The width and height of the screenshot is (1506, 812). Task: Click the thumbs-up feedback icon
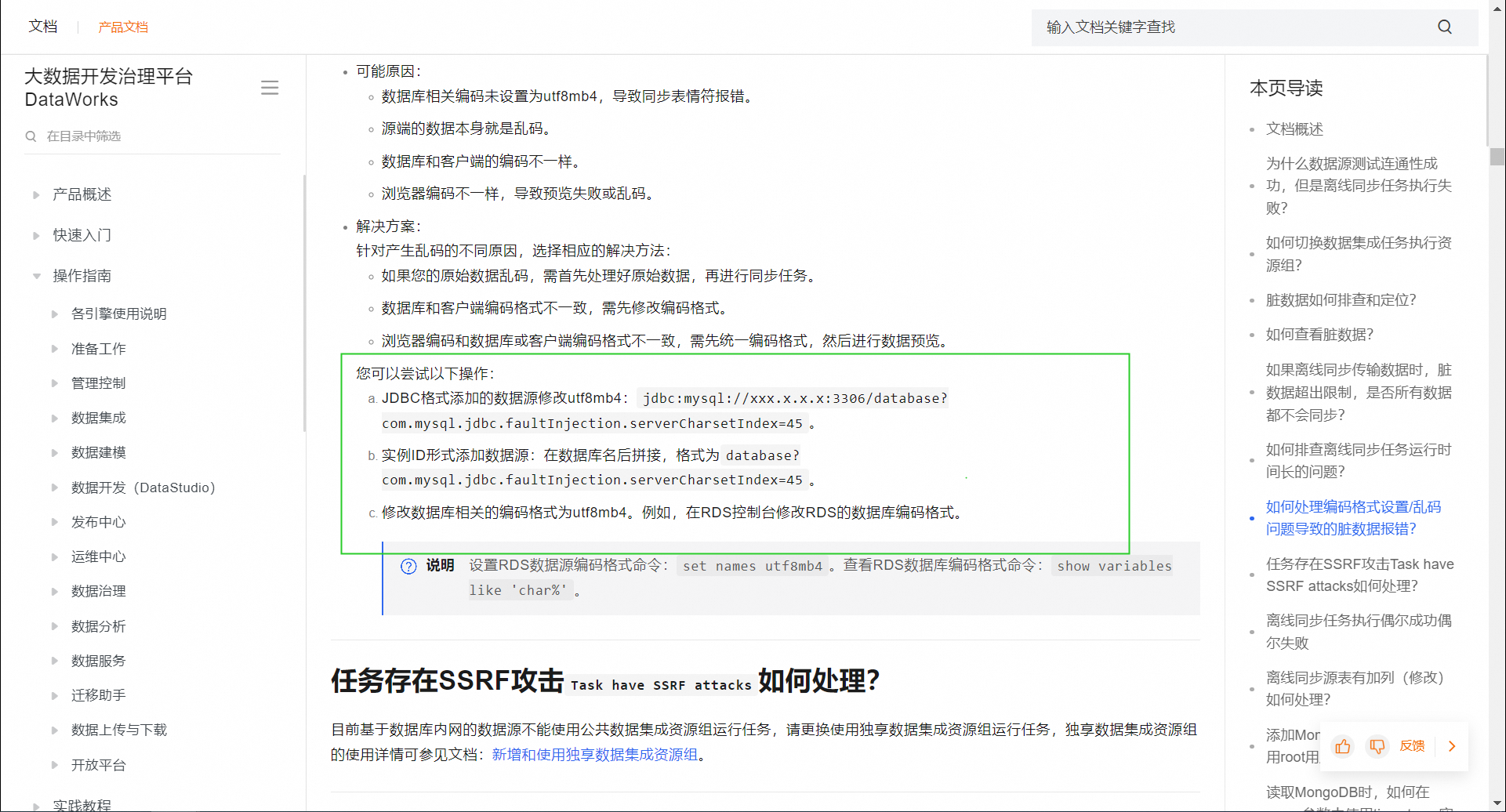pyautogui.click(x=1343, y=746)
